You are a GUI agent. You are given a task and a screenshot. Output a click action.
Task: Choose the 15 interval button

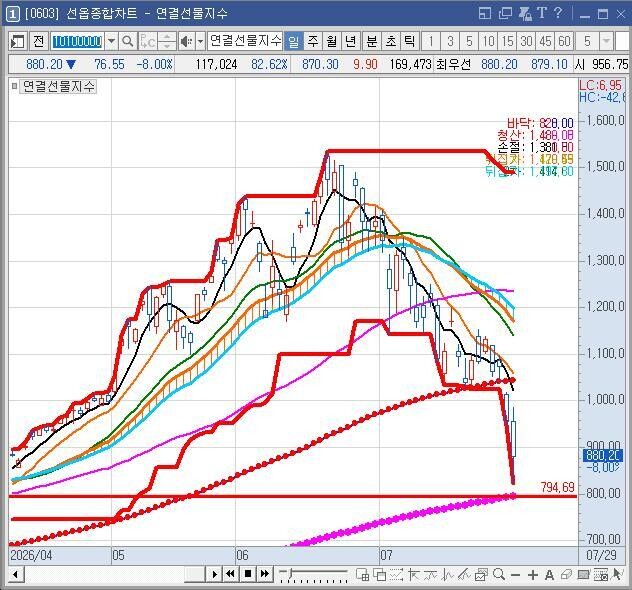click(x=507, y=41)
